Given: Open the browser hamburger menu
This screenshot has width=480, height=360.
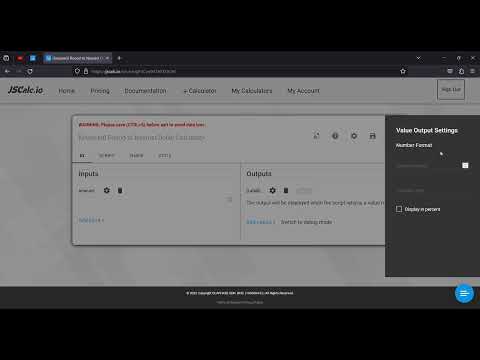Looking at the screenshot, I should coord(472,71).
